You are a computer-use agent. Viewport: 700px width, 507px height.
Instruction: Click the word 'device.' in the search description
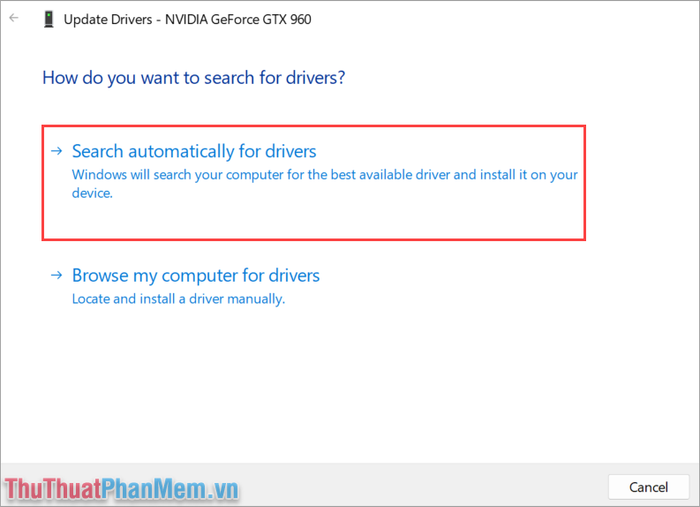click(x=92, y=193)
